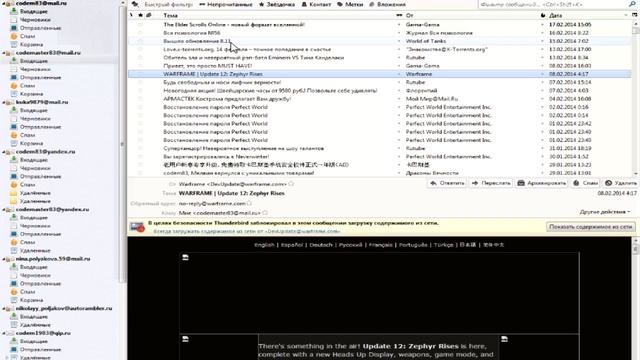This screenshot has height=360, width=640.
Task: Click Показать содержимое из сети button
Action: (x=591, y=227)
